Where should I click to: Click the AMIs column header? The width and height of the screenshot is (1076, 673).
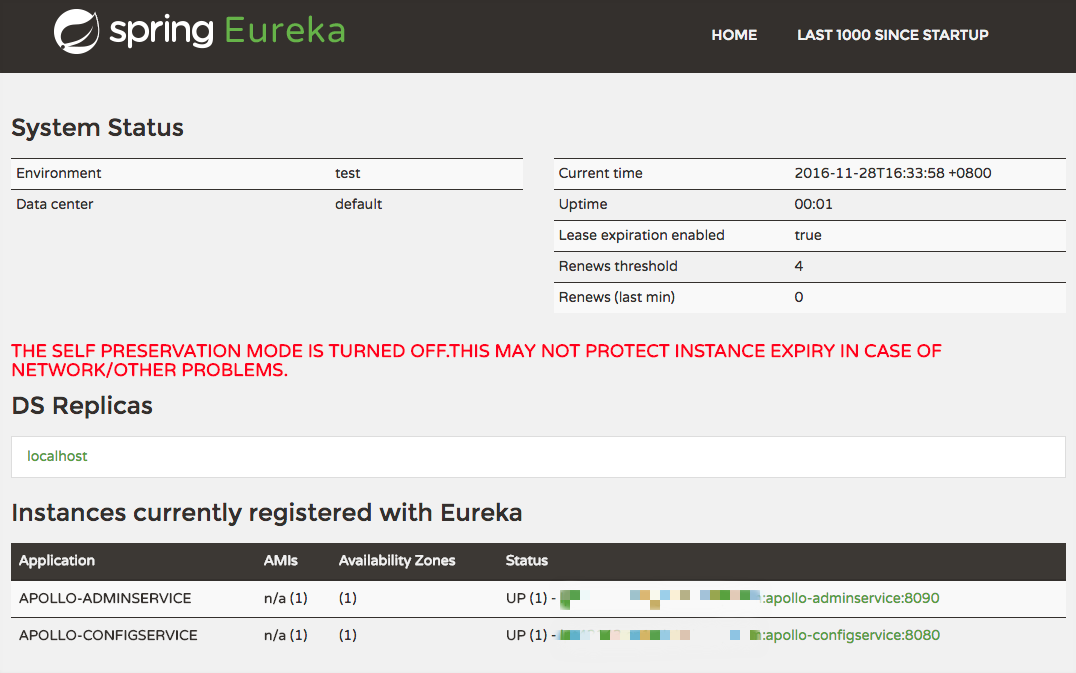tap(281, 560)
